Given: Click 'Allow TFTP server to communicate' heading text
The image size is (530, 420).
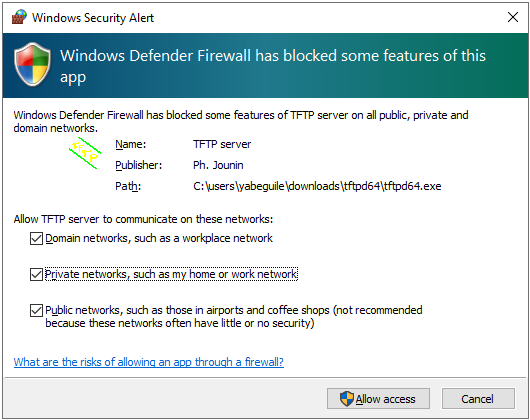Looking at the screenshot, I should pos(143,219).
